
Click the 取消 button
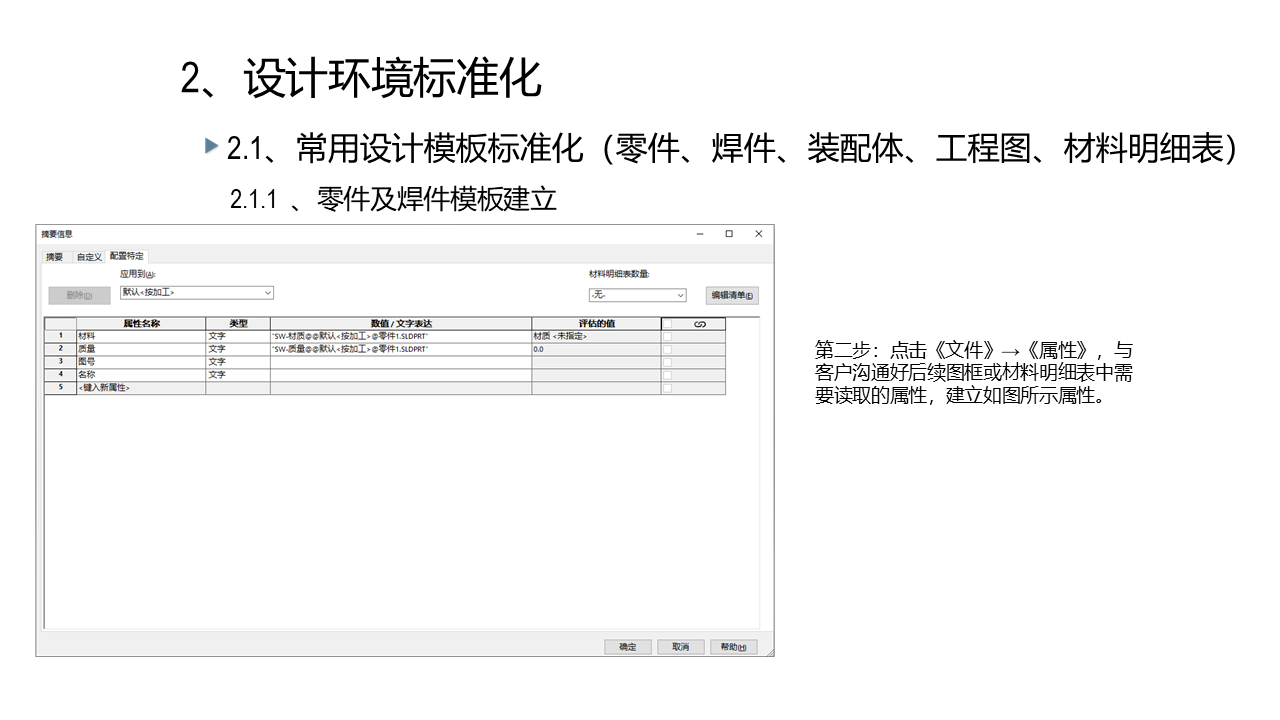pos(681,647)
